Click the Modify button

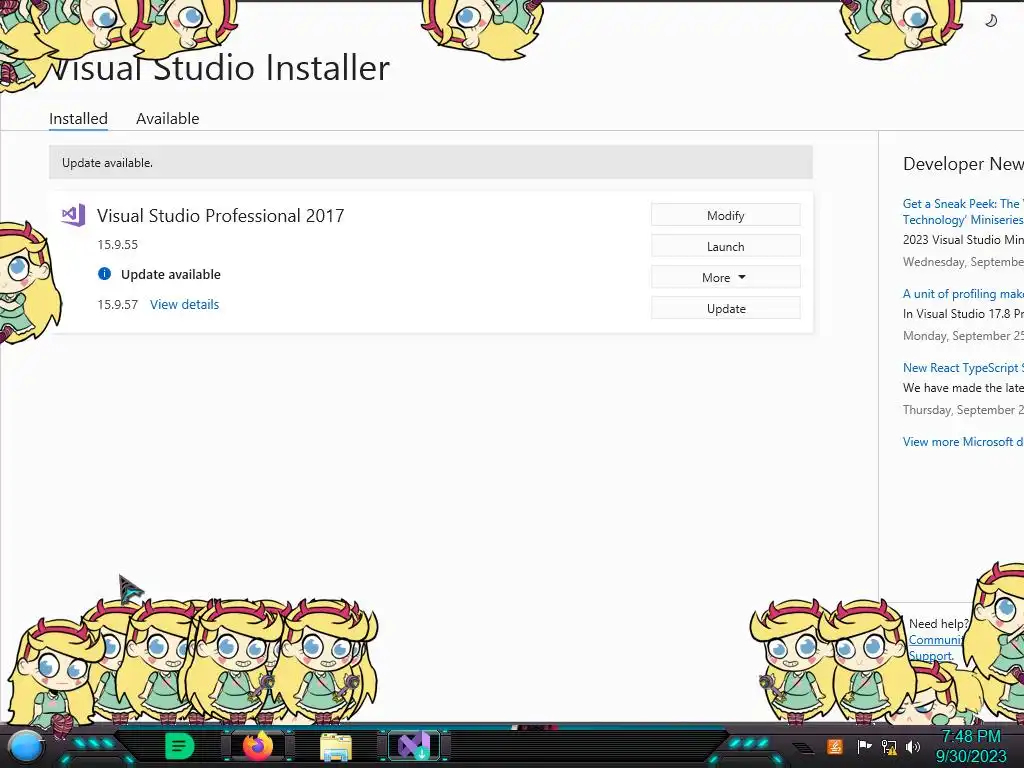(x=726, y=216)
